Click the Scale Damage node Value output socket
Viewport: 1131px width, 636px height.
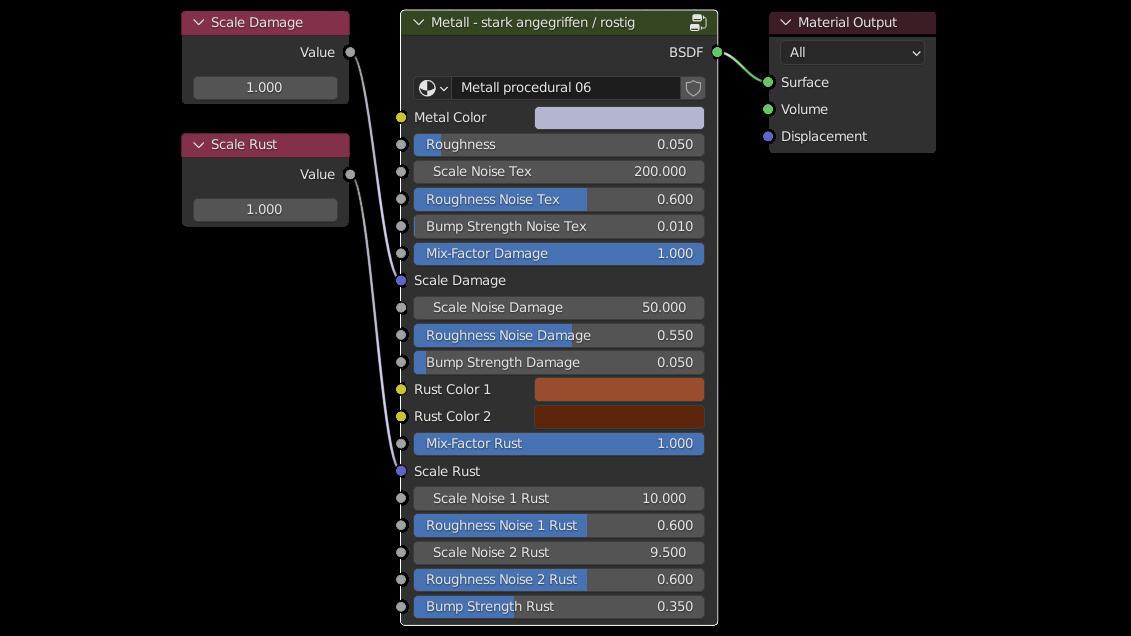(x=350, y=52)
